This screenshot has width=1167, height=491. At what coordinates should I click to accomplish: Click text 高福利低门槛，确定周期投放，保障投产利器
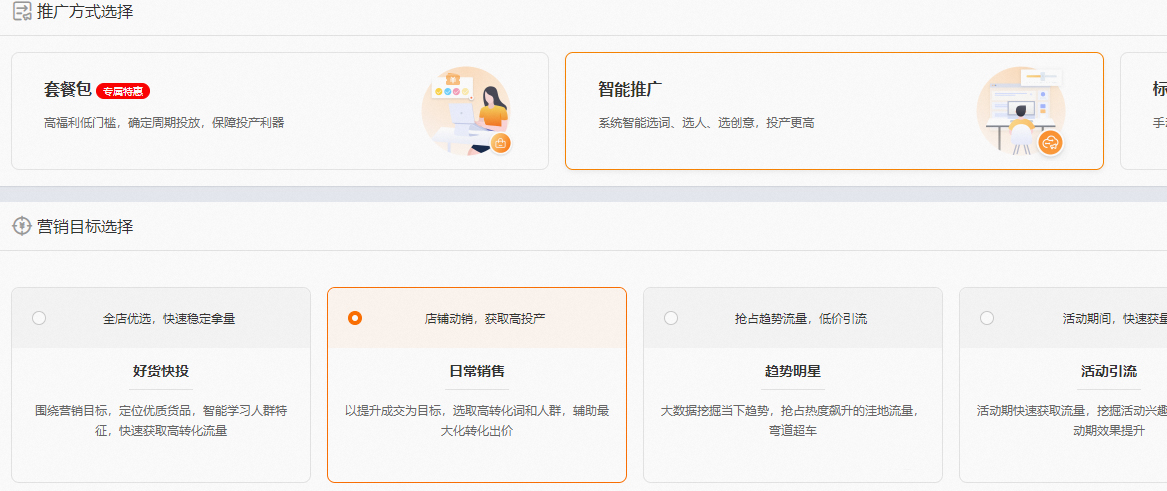tap(164, 123)
